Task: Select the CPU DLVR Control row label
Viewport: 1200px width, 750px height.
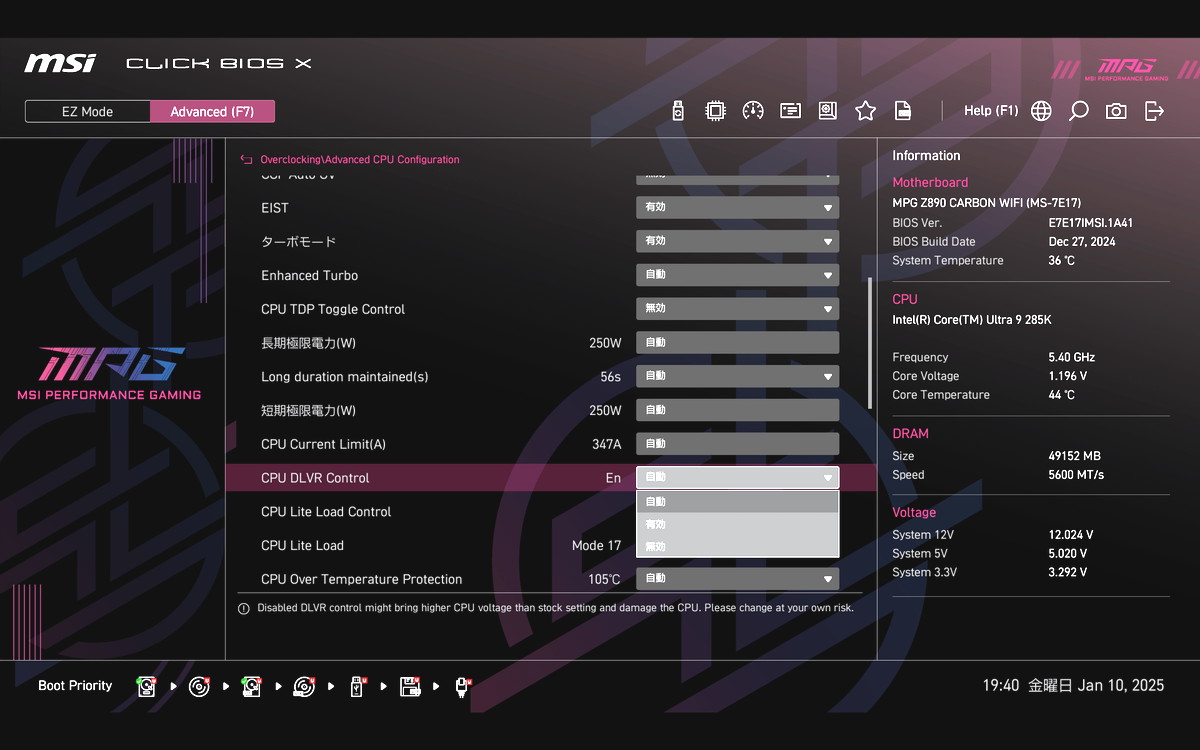Action: [315, 478]
